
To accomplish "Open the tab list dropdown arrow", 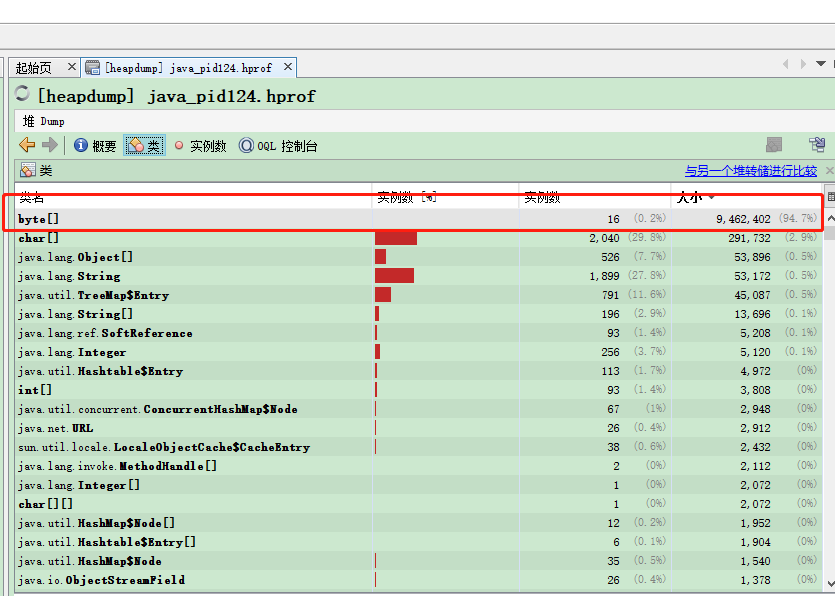I will pos(821,64).
